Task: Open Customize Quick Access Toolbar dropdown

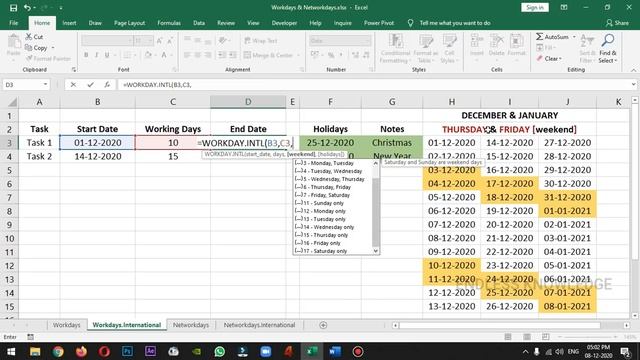Action: click(x=61, y=8)
